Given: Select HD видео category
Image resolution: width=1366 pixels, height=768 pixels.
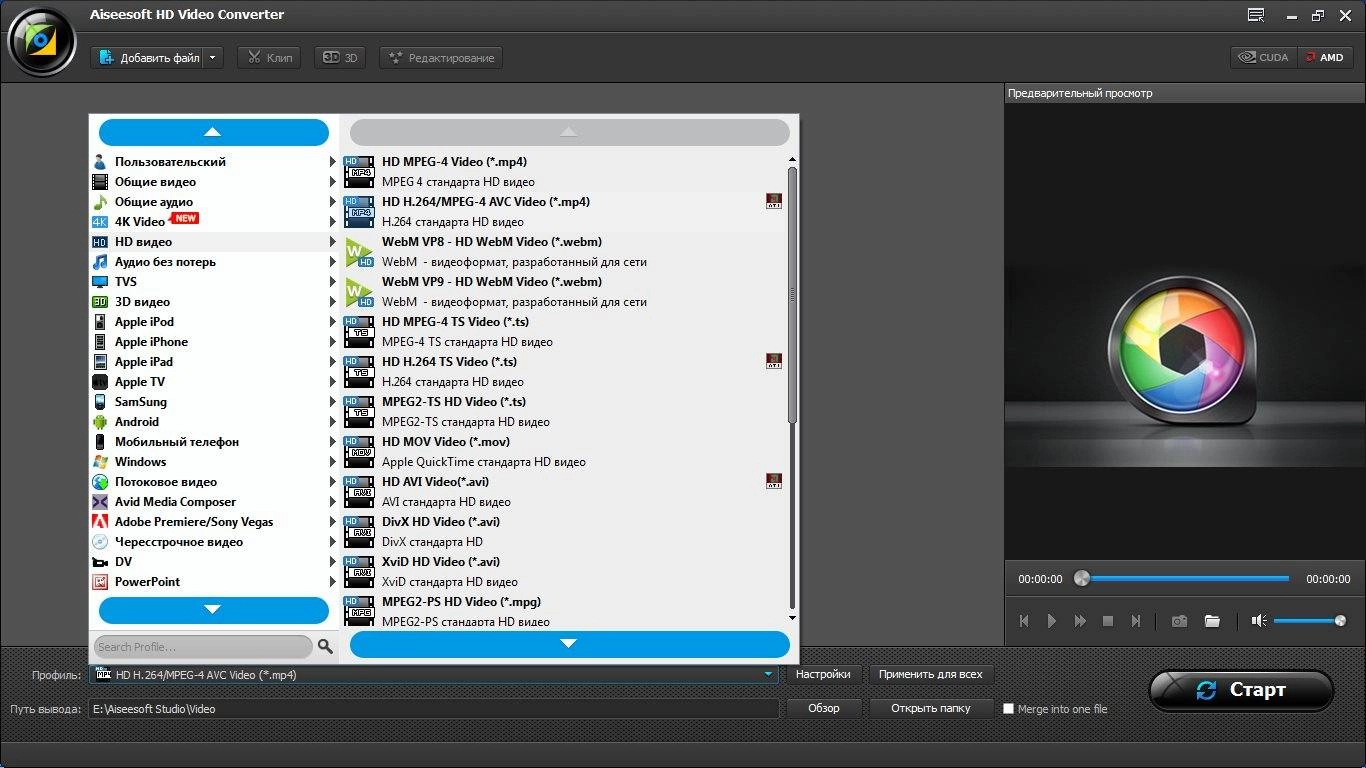Looking at the screenshot, I should coord(214,242).
